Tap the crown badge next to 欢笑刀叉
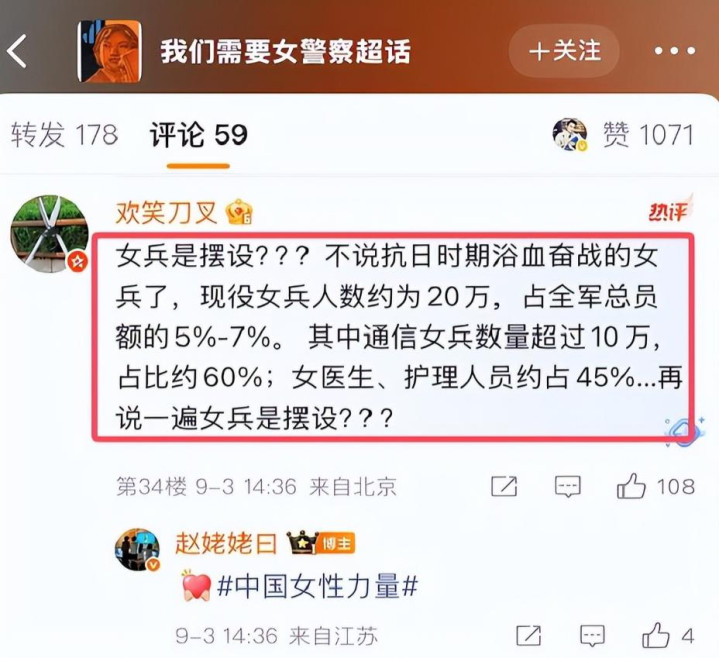The image size is (719, 658). (x=239, y=212)
